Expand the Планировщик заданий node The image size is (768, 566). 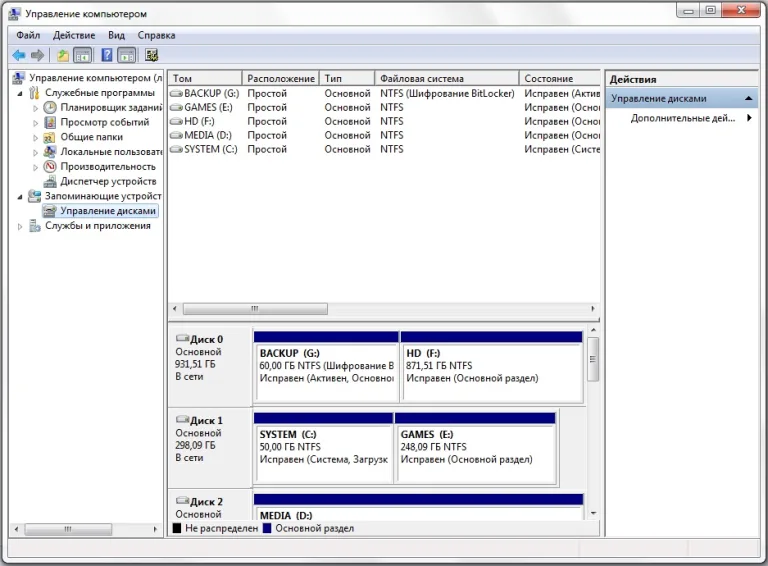tap(35, 108)
